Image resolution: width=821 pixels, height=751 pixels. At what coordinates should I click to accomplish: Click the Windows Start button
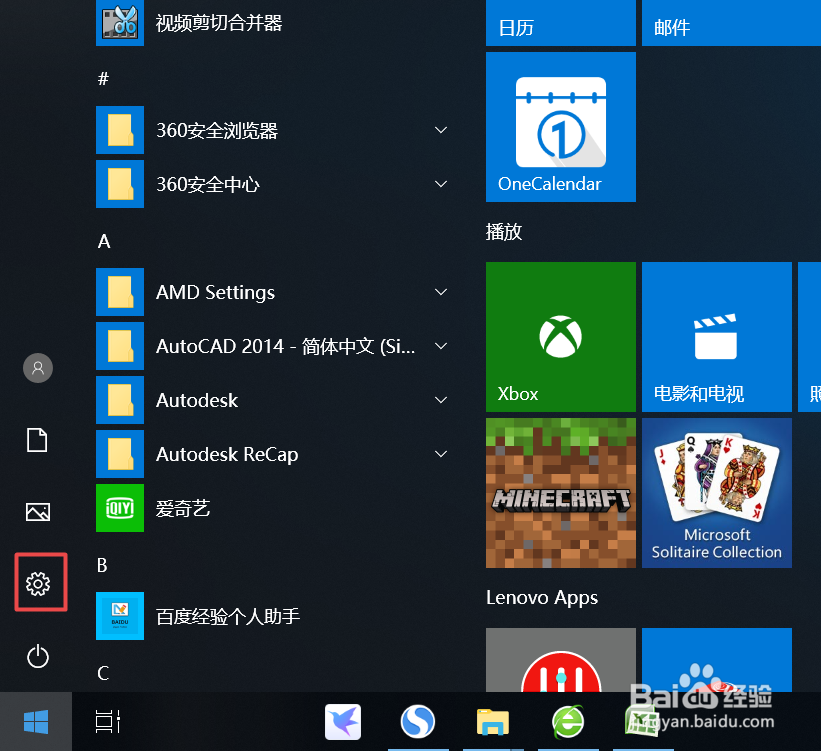[36, 722]
